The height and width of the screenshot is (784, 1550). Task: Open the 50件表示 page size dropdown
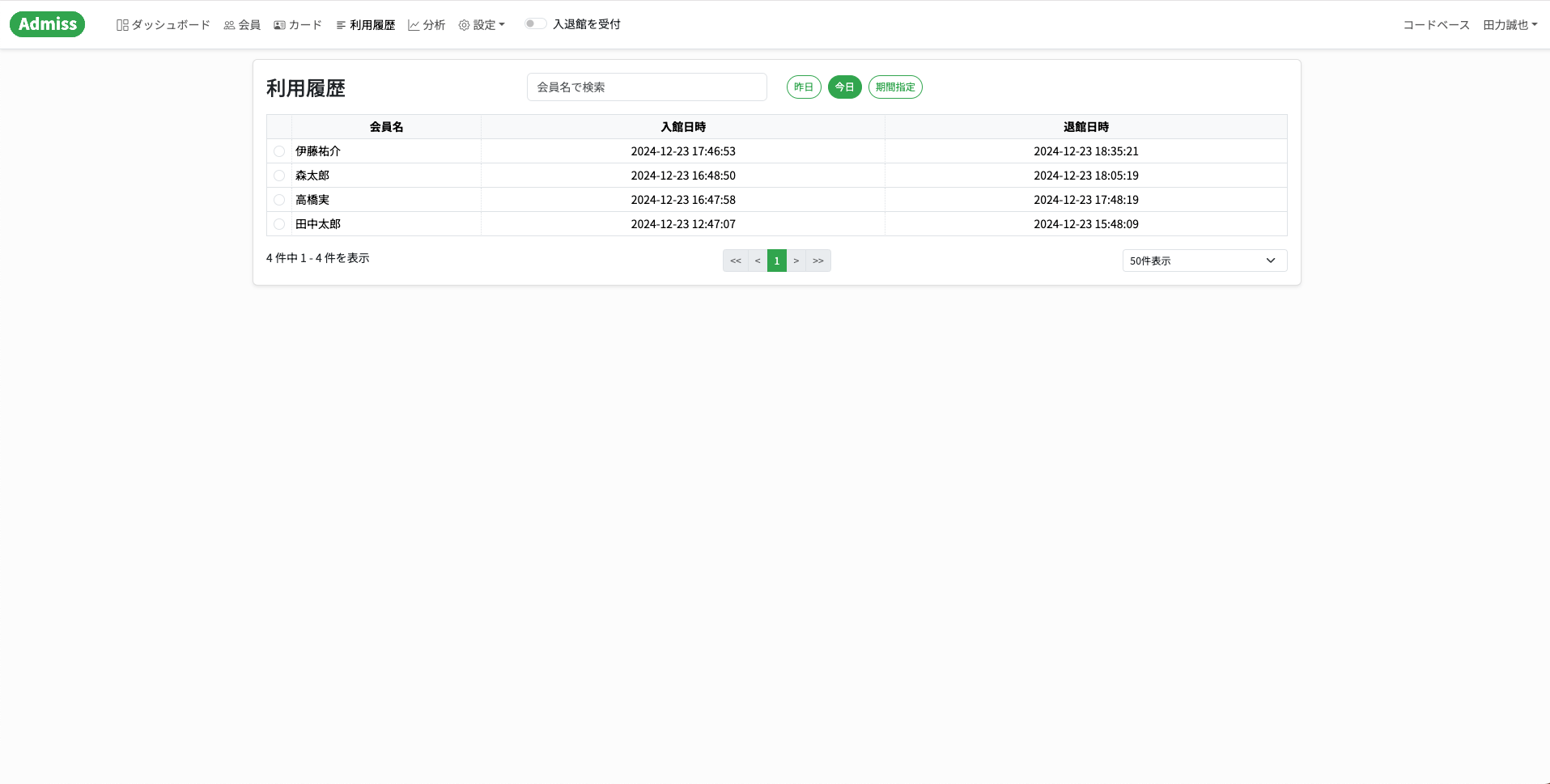[x=1204, y=261]
